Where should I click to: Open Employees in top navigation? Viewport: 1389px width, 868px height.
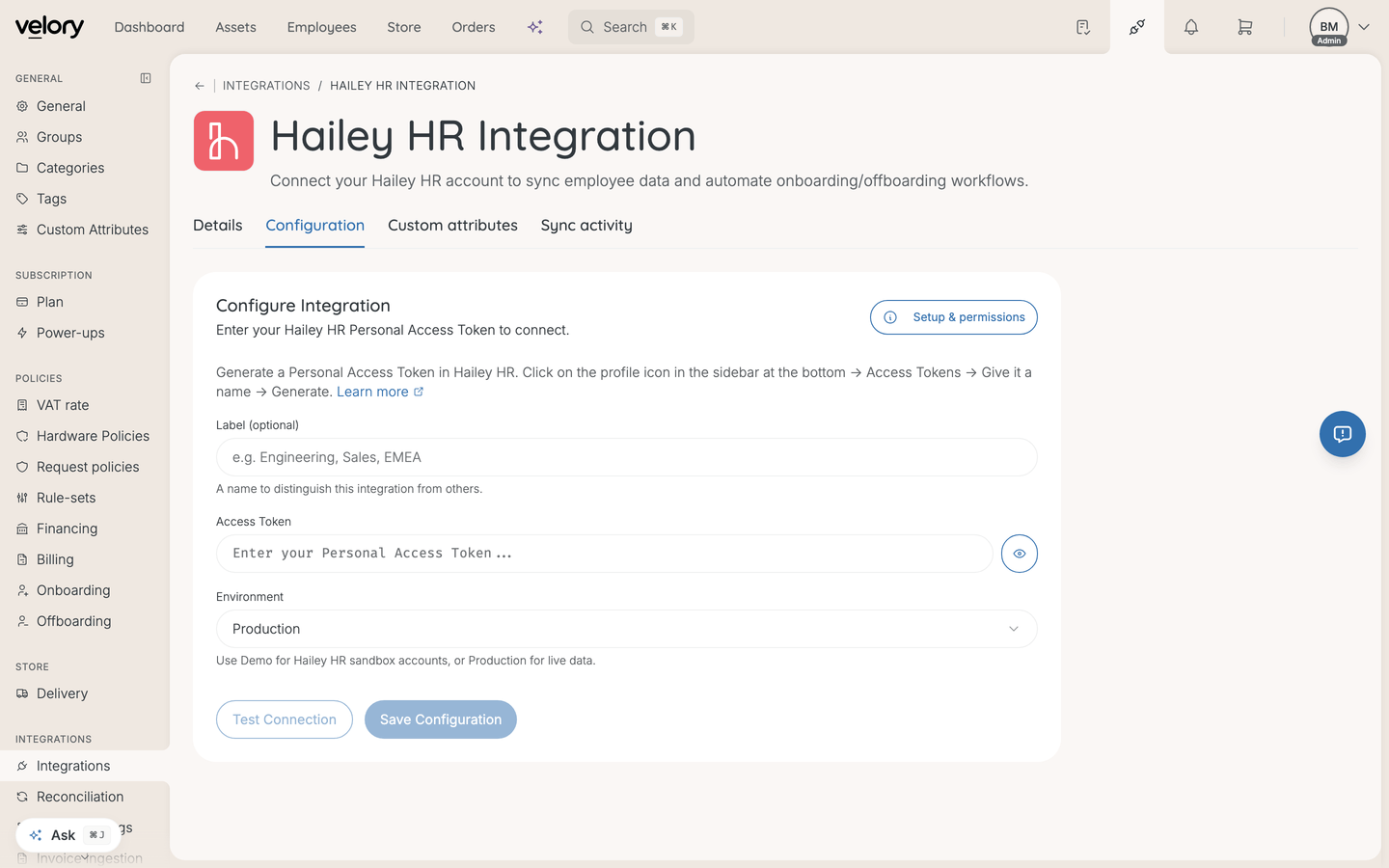point(322,27)
